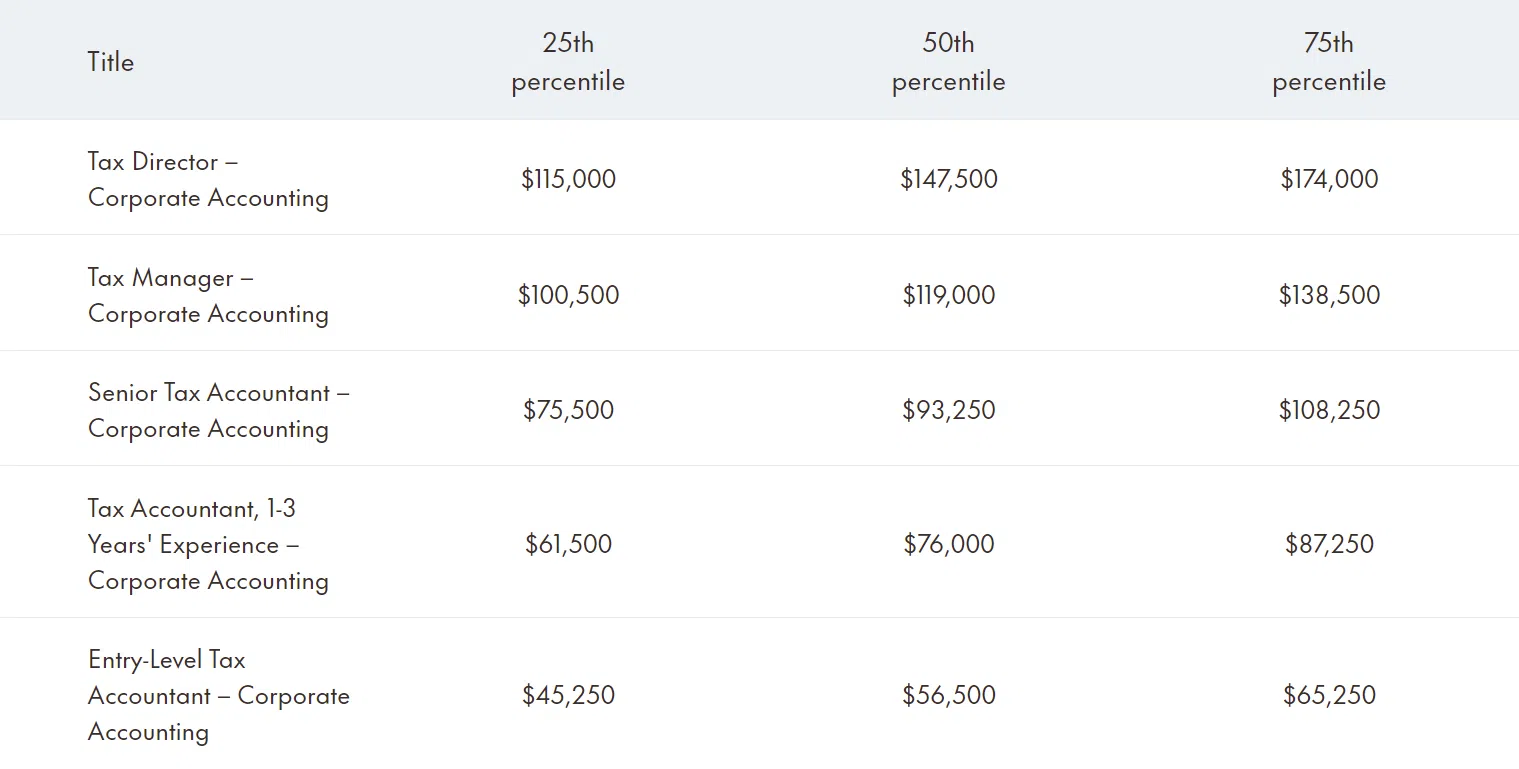This screenshot has width=1519, height=769.
Task: Click the $174,000 salary value
Action: [x=1329, y=180]
